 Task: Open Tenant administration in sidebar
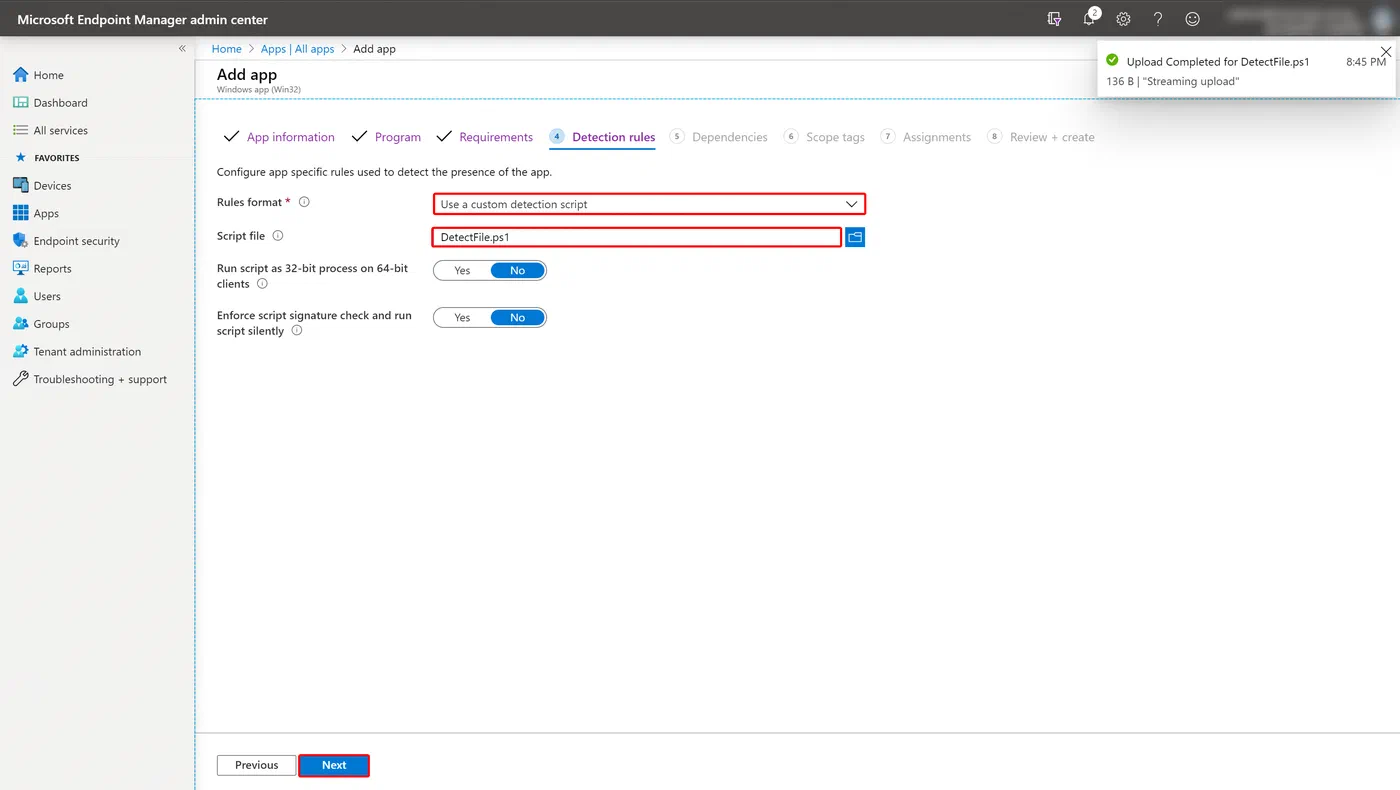(87, 351)
